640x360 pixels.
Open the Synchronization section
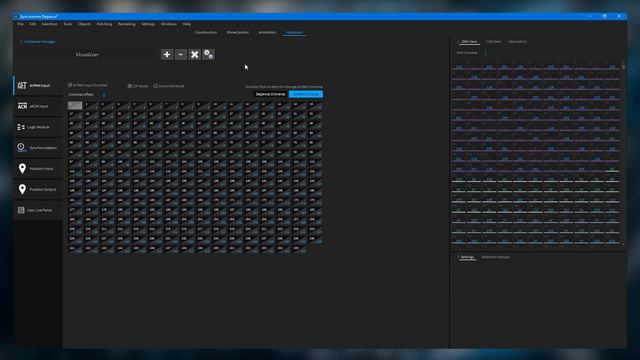(x=38, y=148)
